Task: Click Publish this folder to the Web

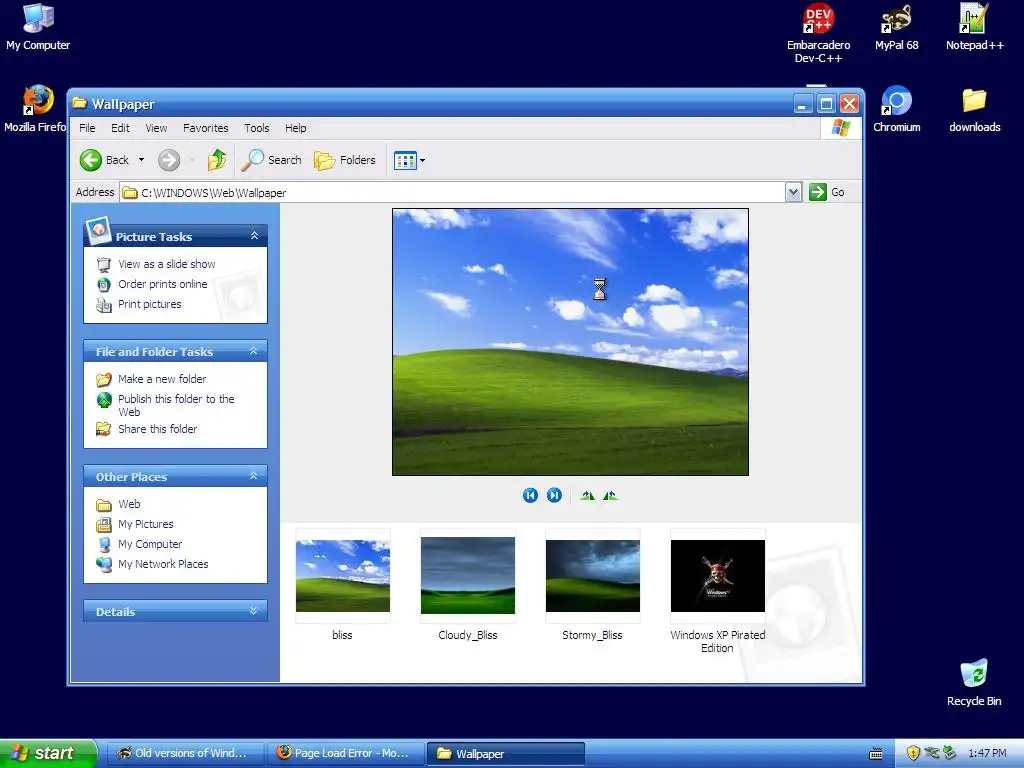Action: (176, 405)
